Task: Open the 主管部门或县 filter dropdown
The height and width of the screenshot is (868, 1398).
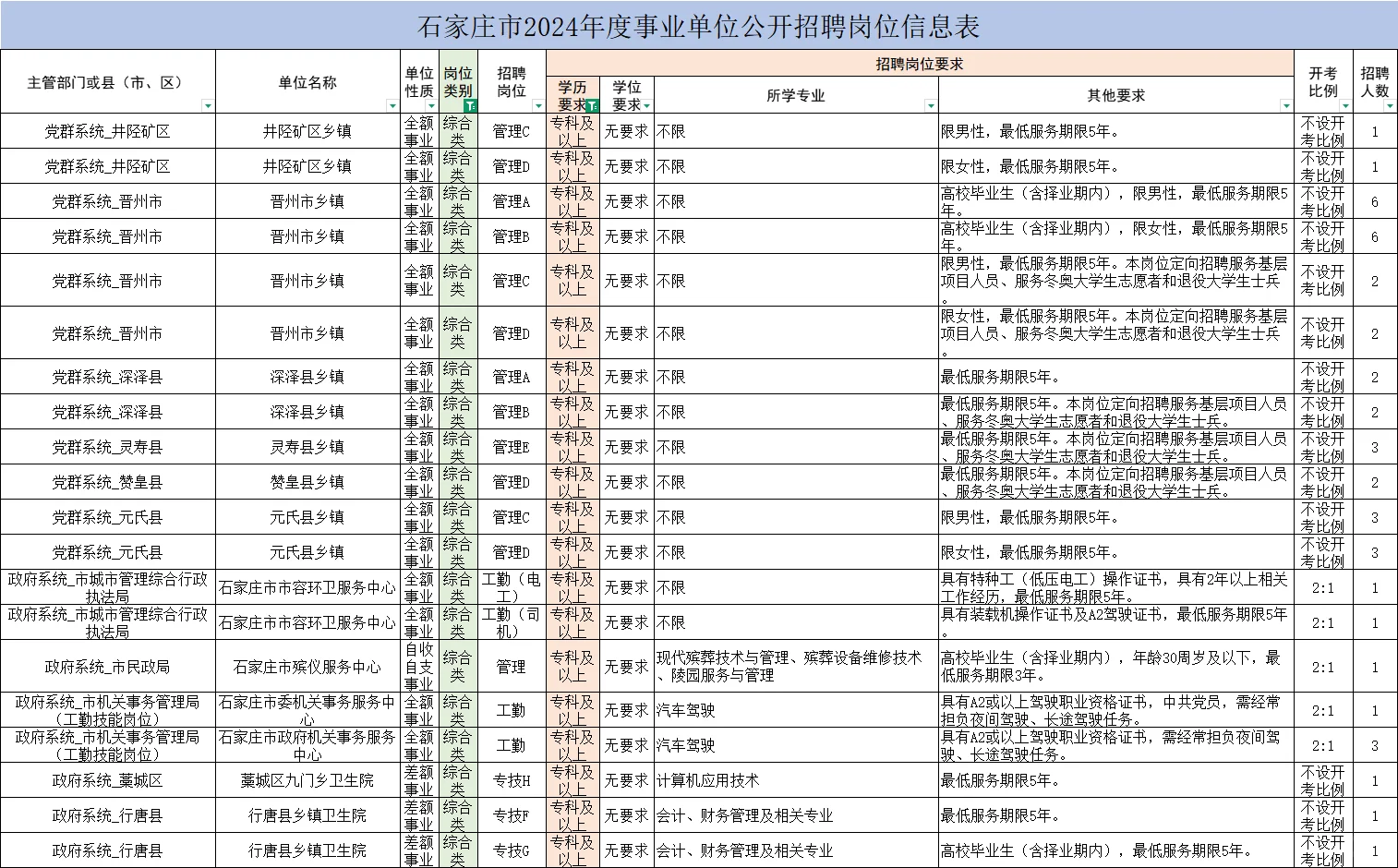Action: point(209,104)
